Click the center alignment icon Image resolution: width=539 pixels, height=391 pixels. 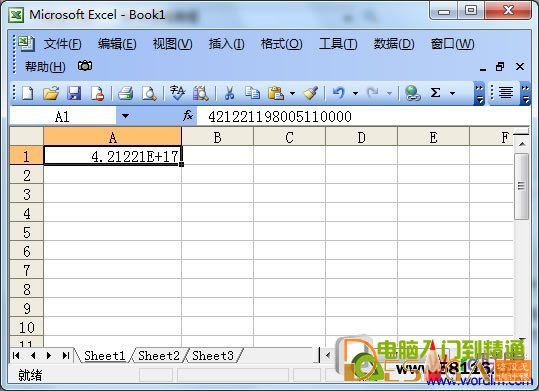coord(506,93)
